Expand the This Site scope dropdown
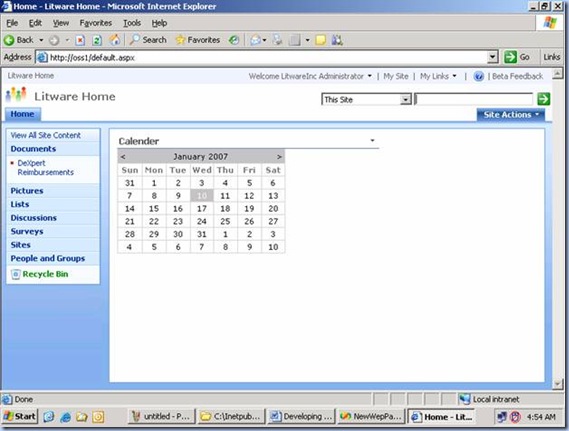 click(x=405, y=99)
